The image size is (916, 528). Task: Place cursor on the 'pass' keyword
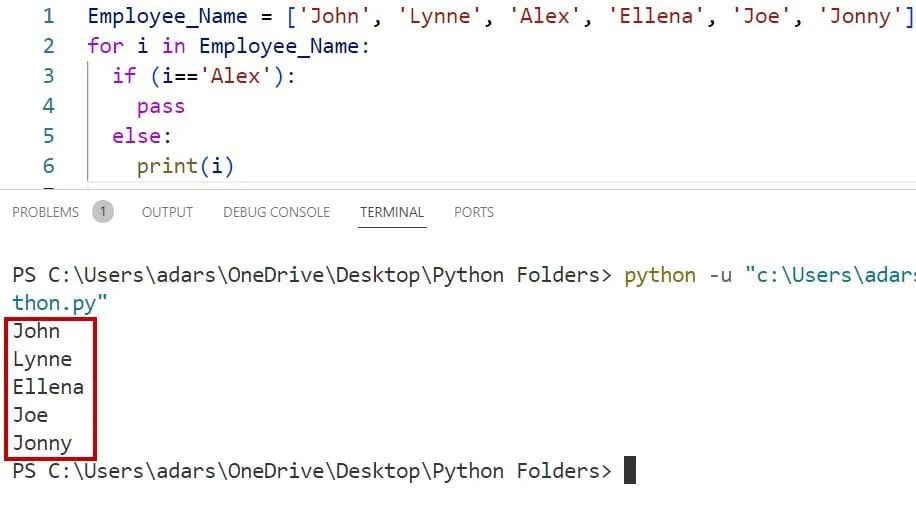(x=161, y=106)
